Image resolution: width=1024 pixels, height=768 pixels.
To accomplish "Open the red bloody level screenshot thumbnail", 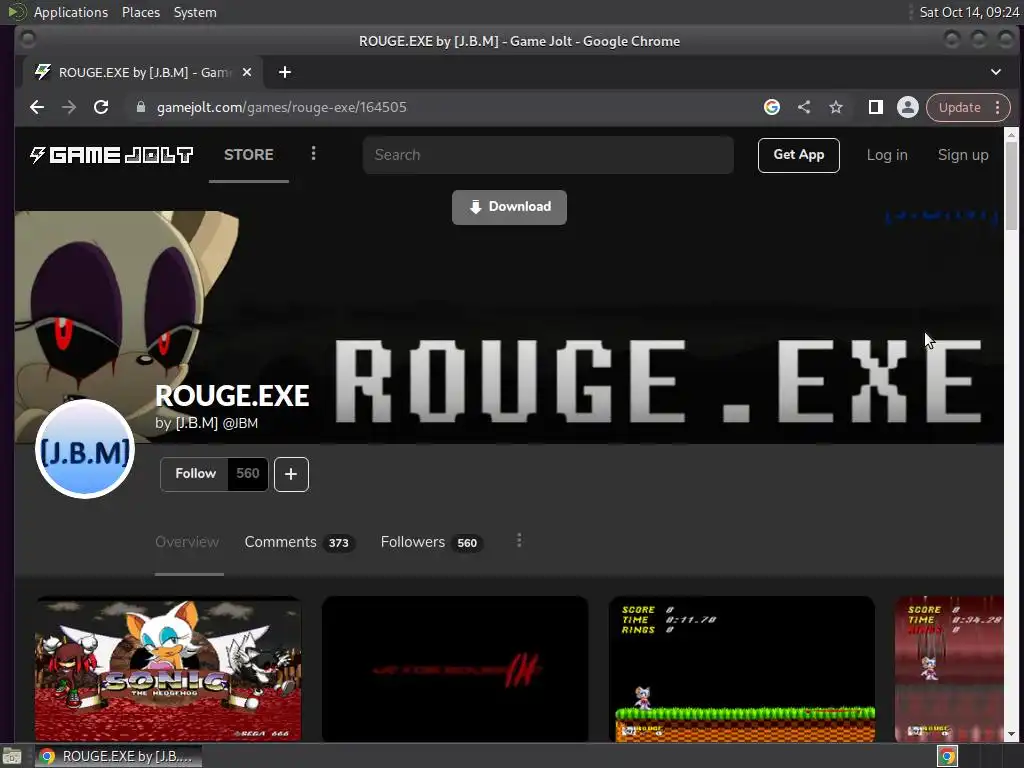I will click(x=949, y=668).
